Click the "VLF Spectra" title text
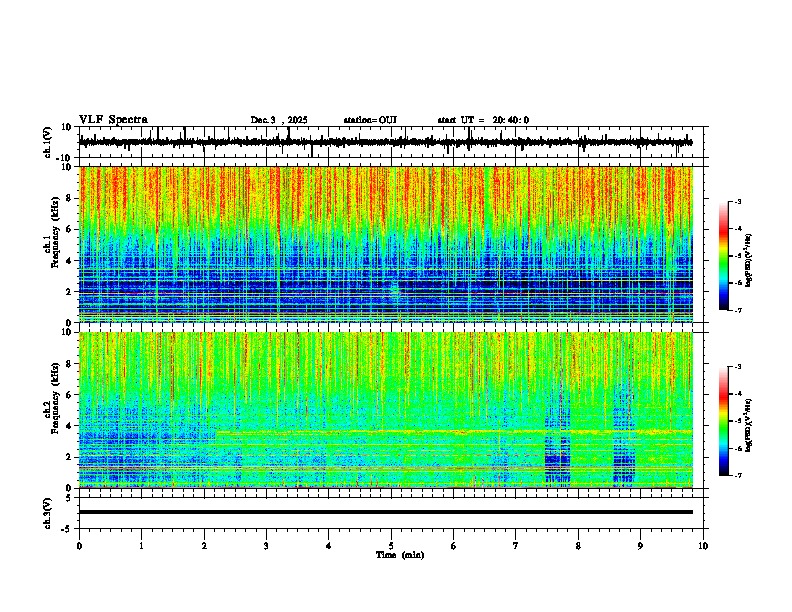The image size is (792, 612). tap(113, 120)
